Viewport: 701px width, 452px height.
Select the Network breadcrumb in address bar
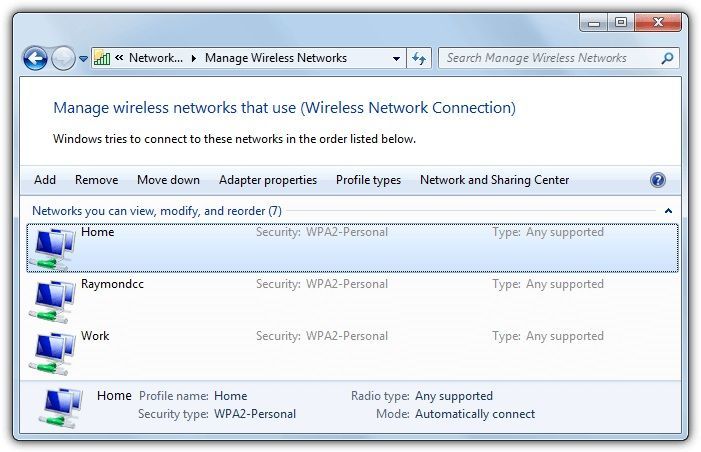click(156, 58)
